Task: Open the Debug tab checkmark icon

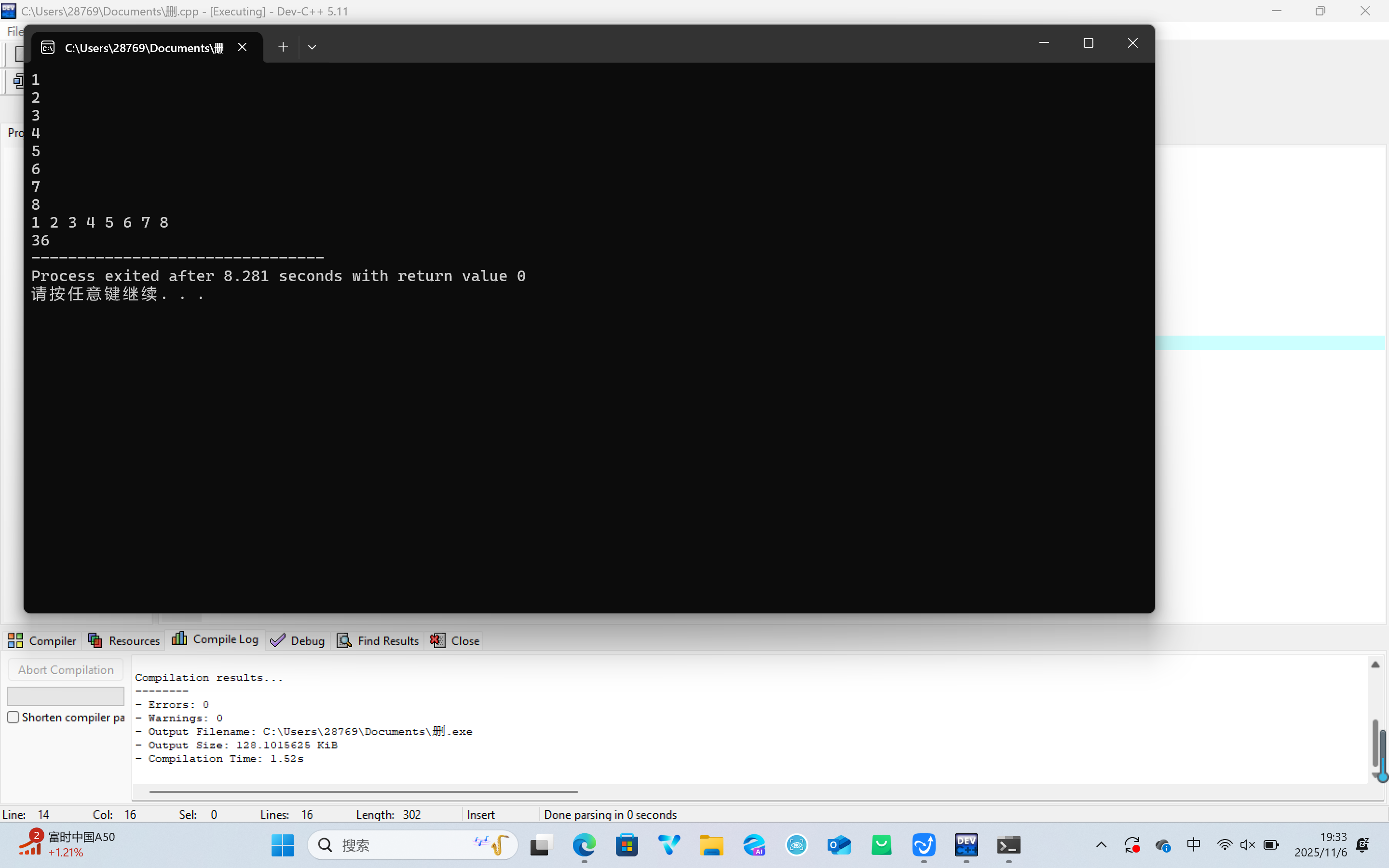Action: (x=278, y=641)
